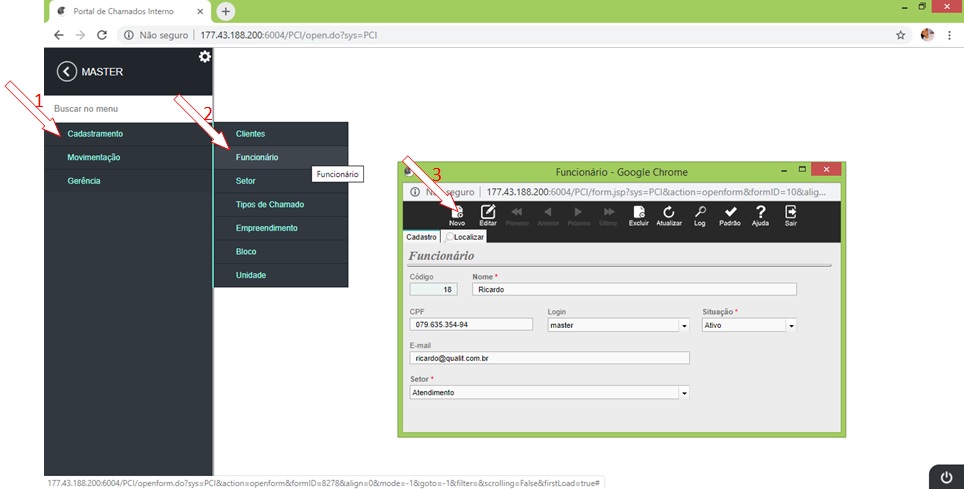Select Empreendimento submenu item

tap(281, 228)
